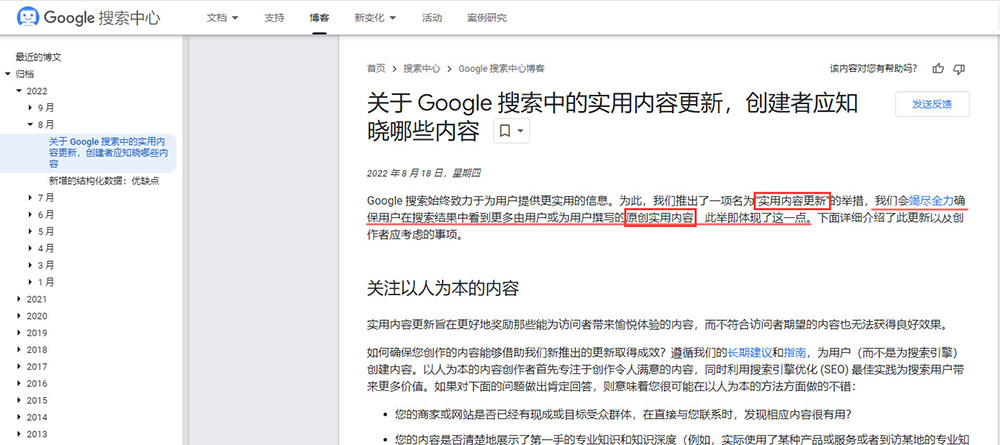Open 最近的博文 in the sidebar
1000x445 pixels.
click(x=39, y=57)
